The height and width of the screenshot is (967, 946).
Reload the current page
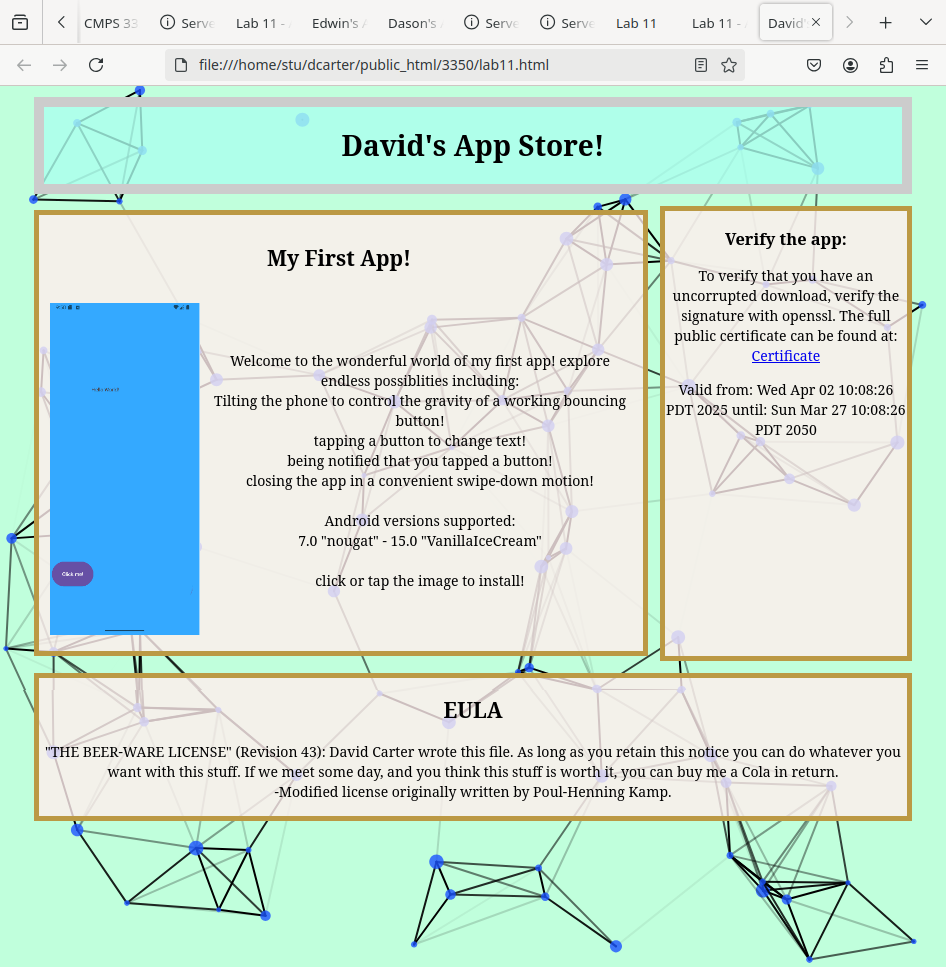point(96,65)
